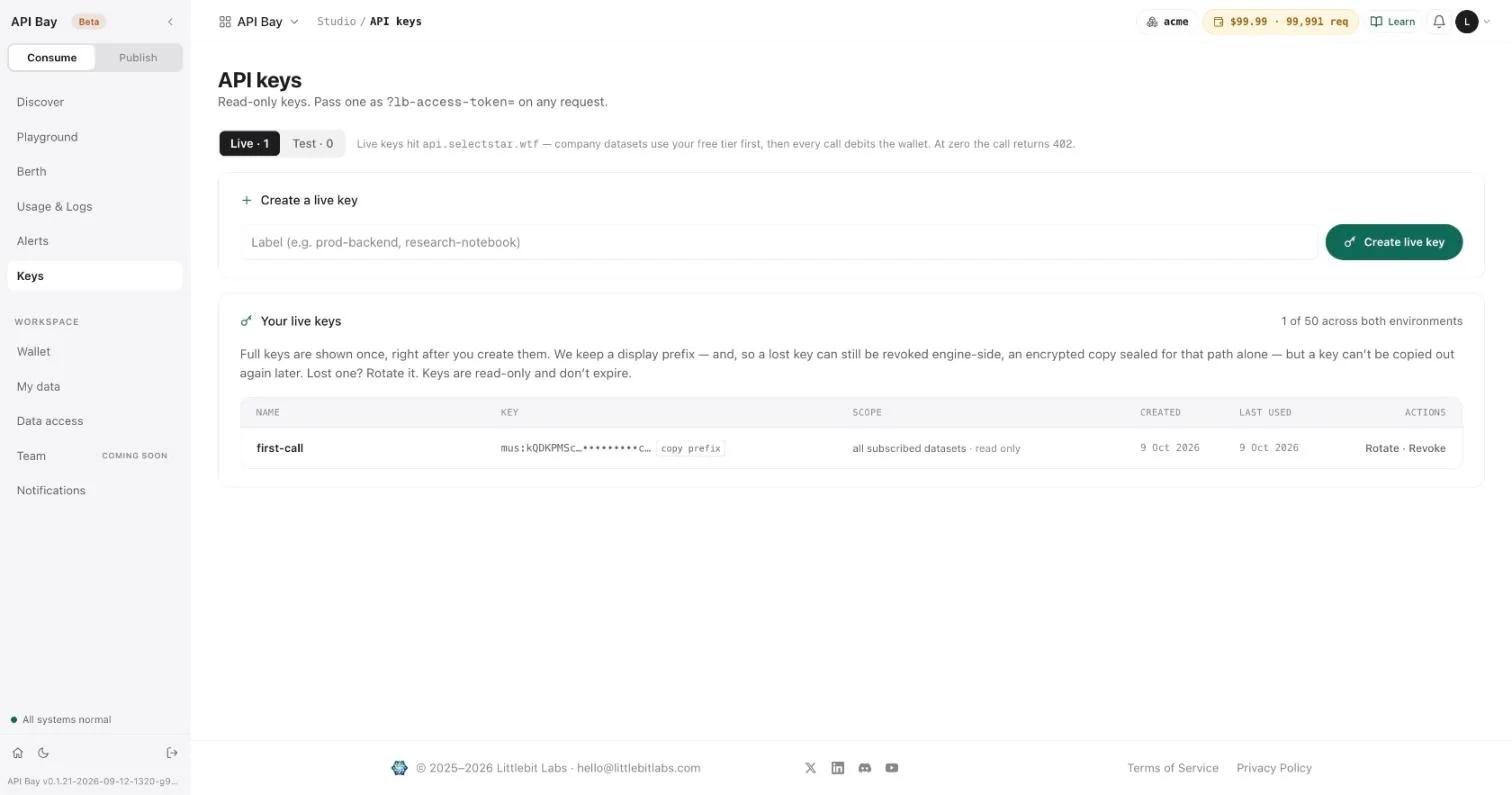
Task: Open Privacy Policy link
Action: click(x=1274, y=768)
